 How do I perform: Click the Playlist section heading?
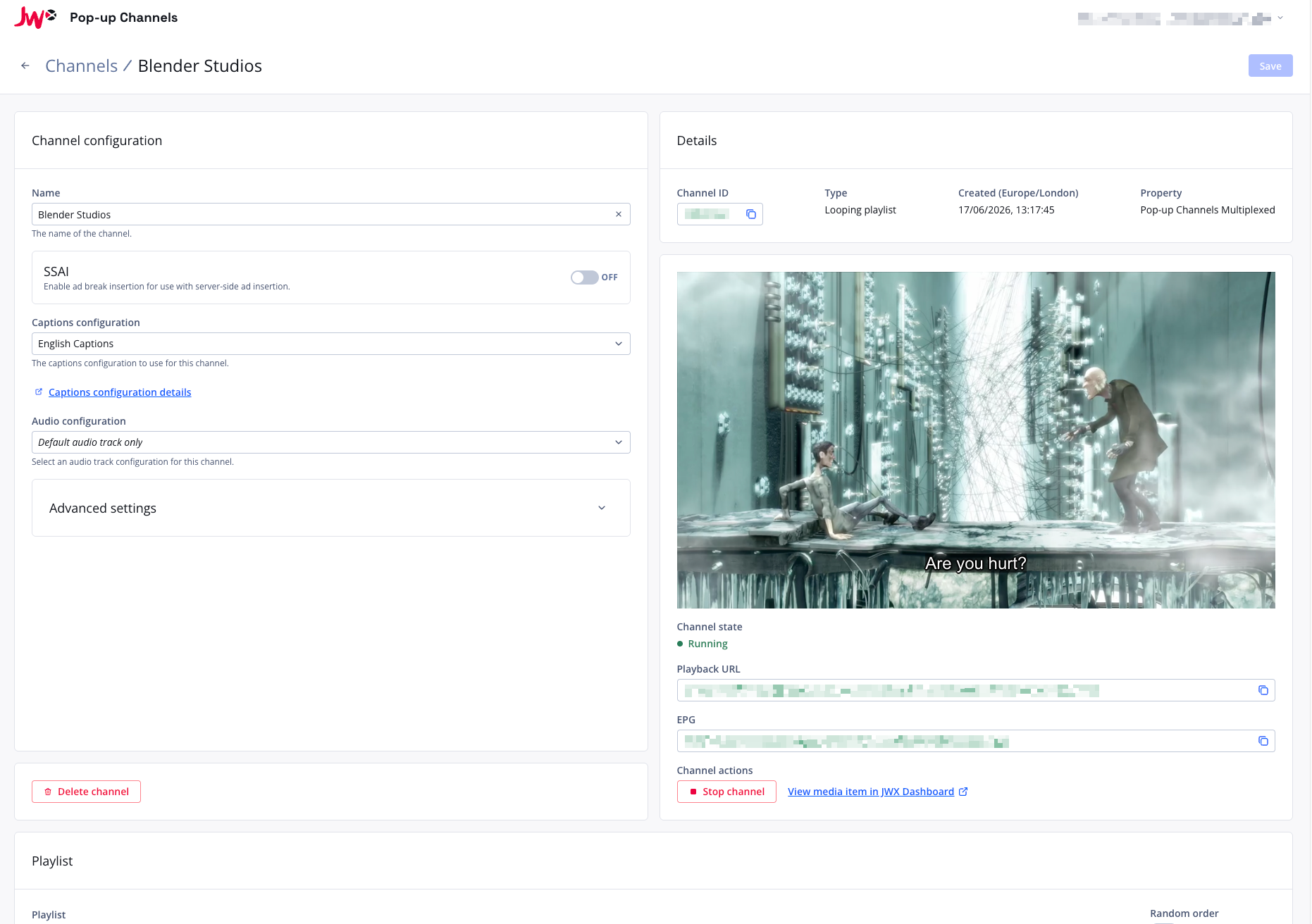point(52,861)
